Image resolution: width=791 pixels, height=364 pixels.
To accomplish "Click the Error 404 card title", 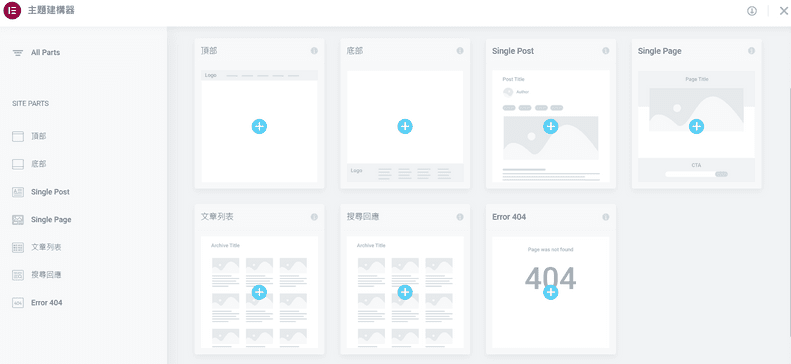I will (509, 217).
